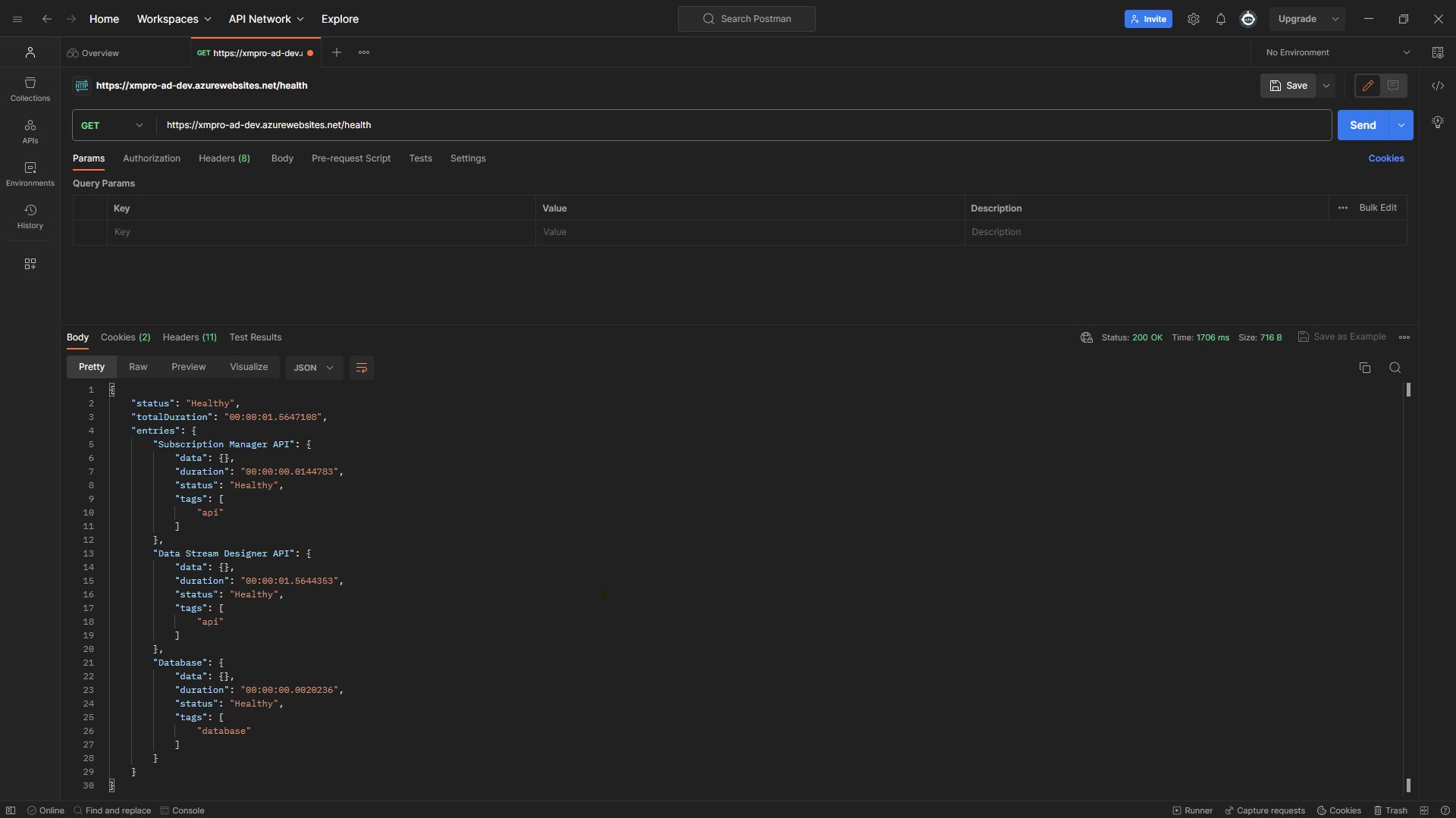Open the request Settings tab
Screen dimensions: 1456x818
coord(468,158)
